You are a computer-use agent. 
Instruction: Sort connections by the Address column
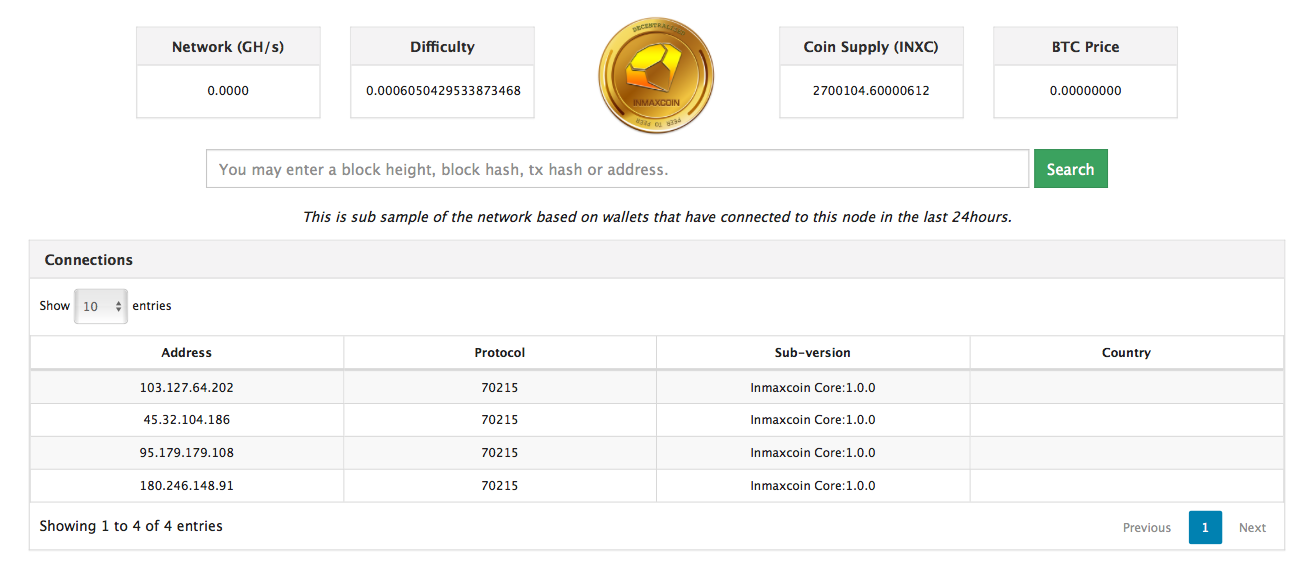click(187, 352)
